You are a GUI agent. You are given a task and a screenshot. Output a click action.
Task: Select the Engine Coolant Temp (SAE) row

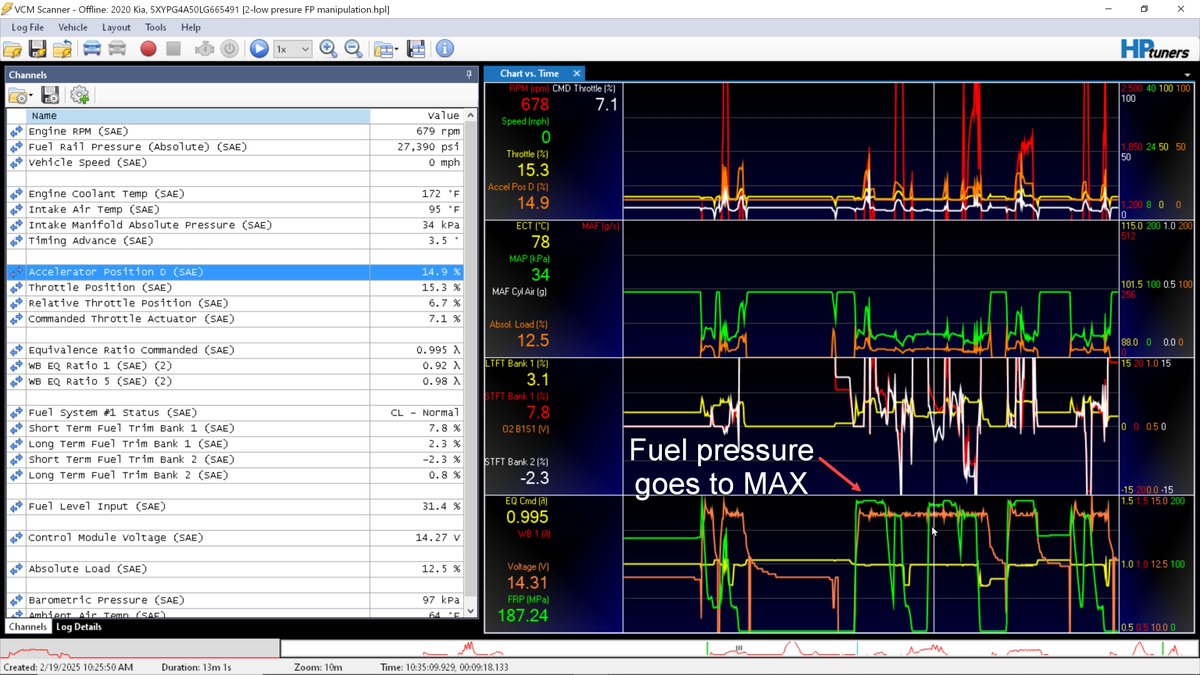(235, 194)
